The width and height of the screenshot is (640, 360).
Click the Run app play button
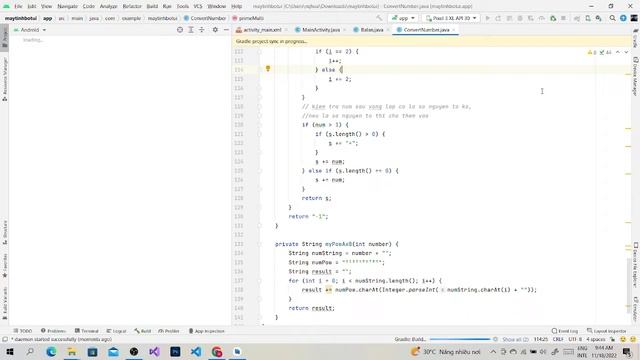coord(487,18)
